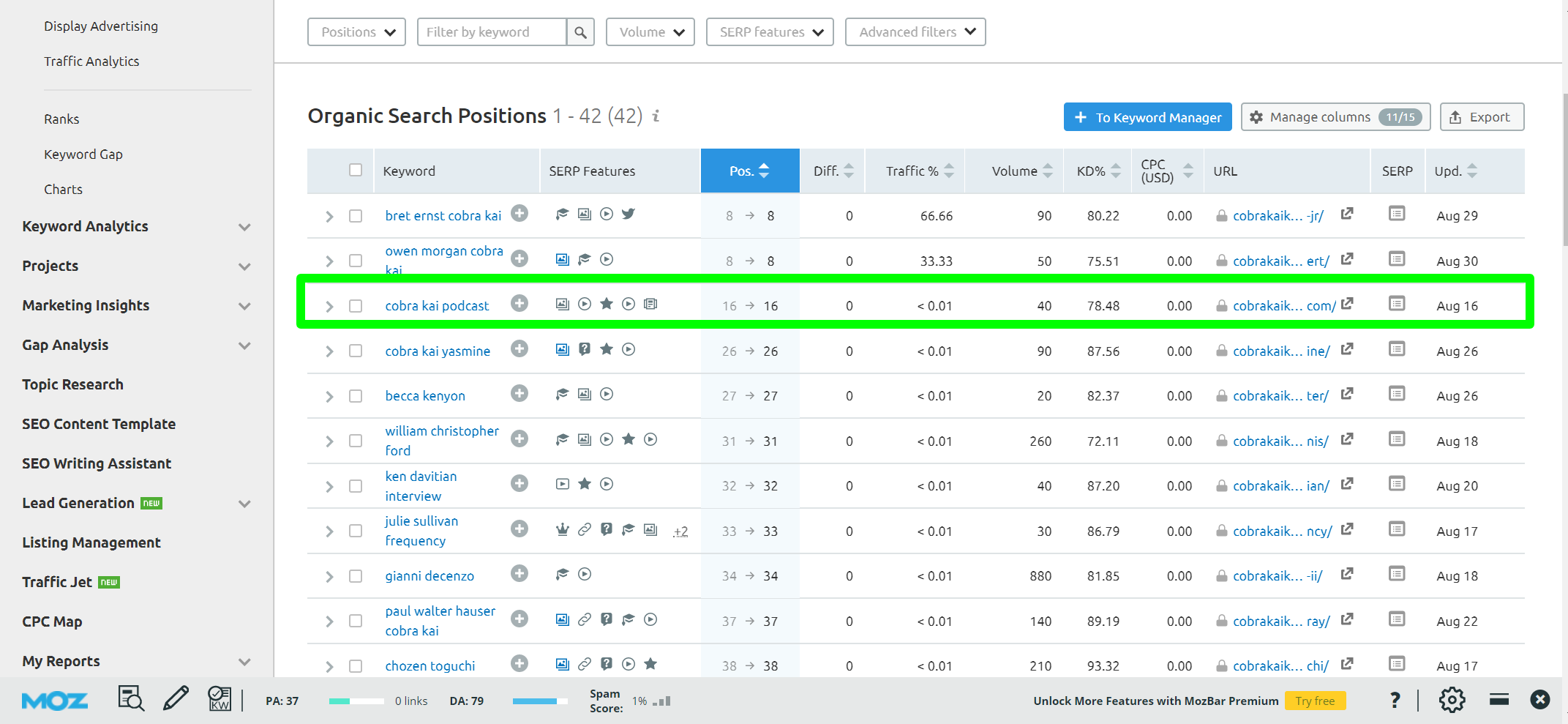Click Twitter SERP feature icon in first row

point(629,214)
